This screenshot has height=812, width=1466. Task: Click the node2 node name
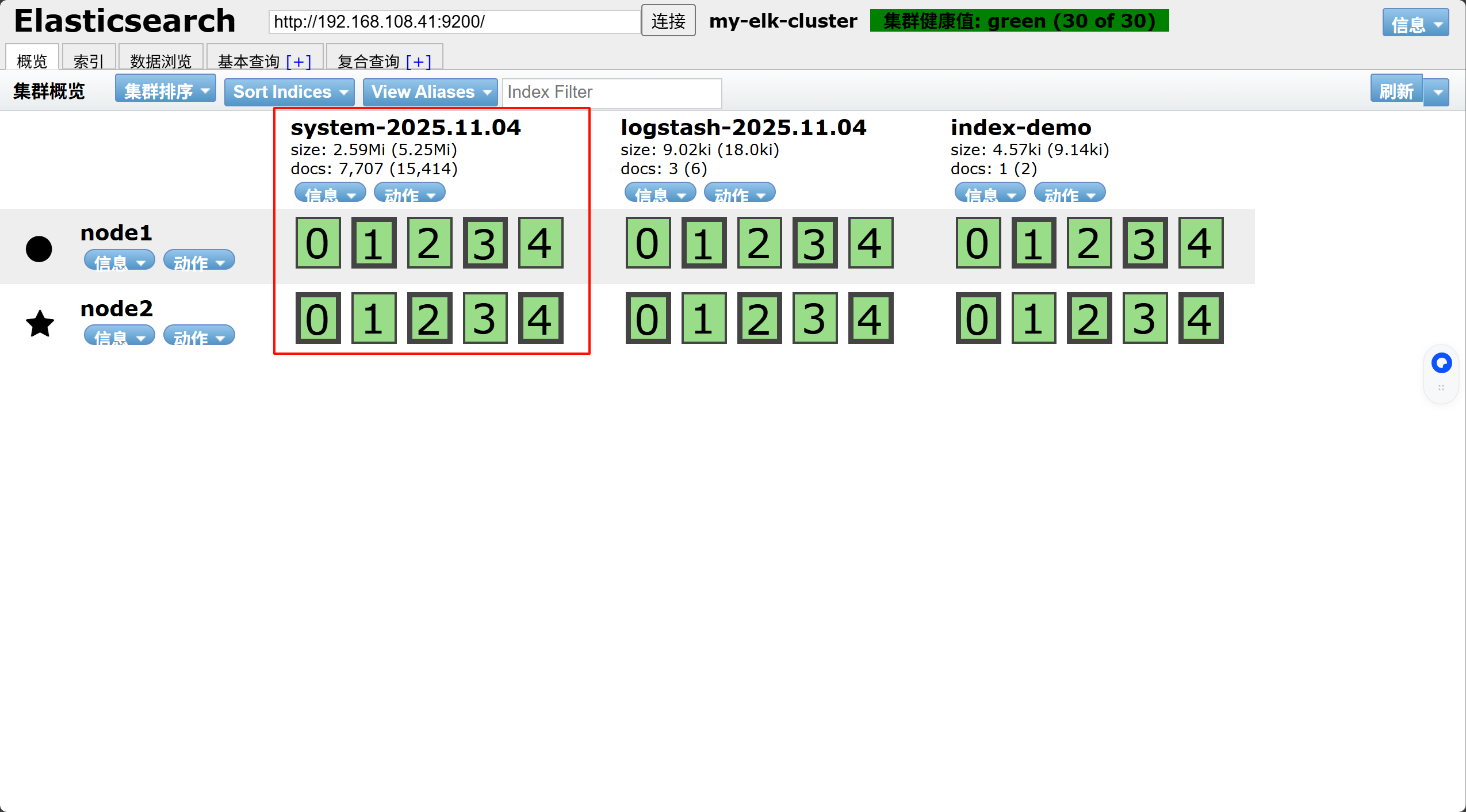point(117,309)
